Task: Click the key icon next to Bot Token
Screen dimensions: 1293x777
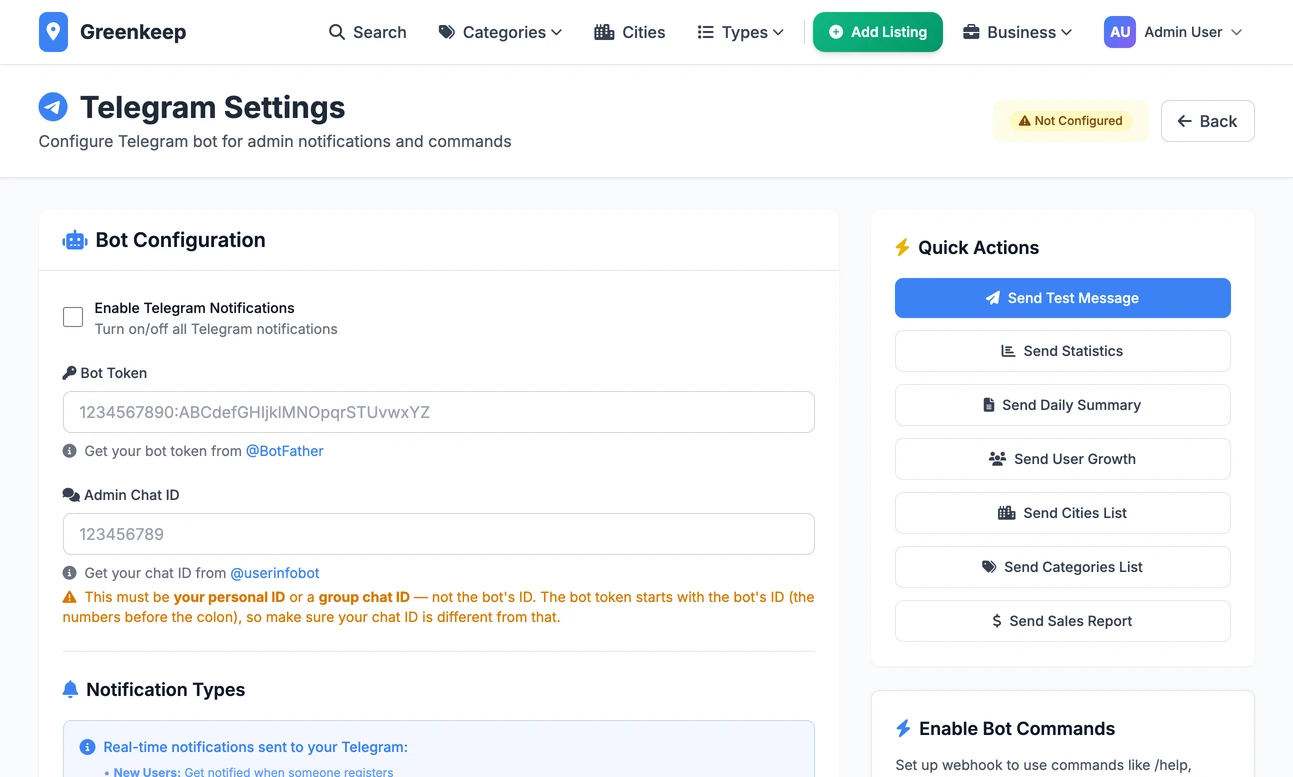Action: [x=69, y=373]
